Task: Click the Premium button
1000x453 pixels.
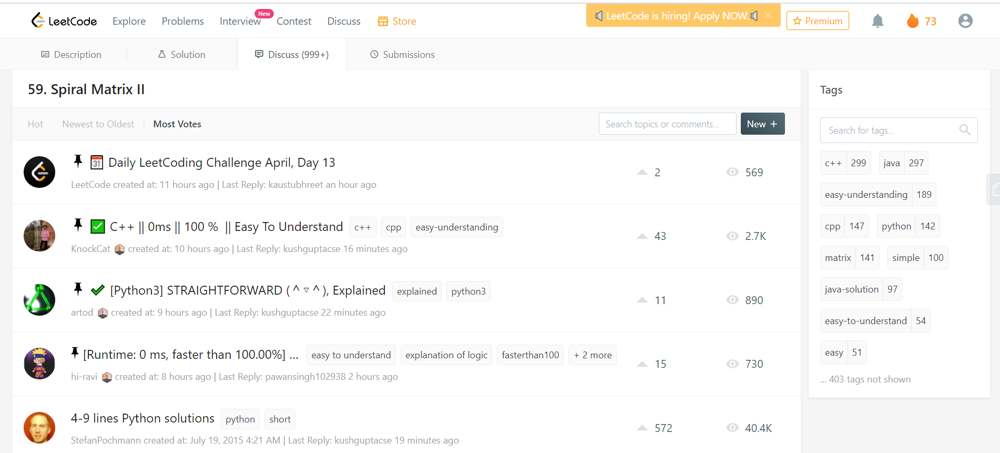Action: (x=818, y=21)
